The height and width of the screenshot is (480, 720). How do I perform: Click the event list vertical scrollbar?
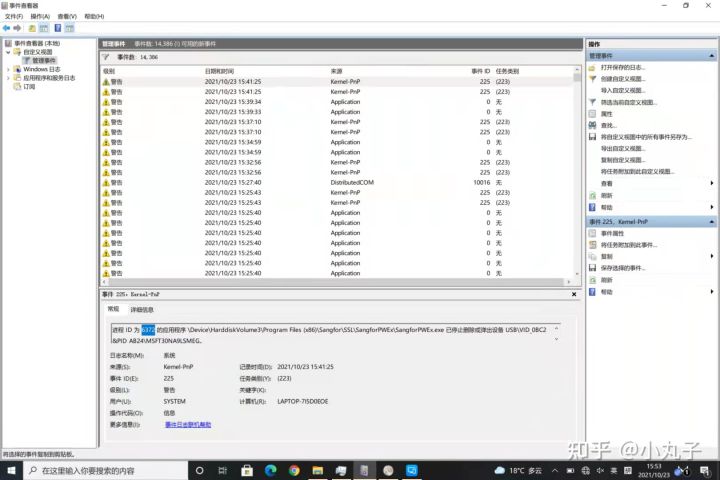(577, 172)
